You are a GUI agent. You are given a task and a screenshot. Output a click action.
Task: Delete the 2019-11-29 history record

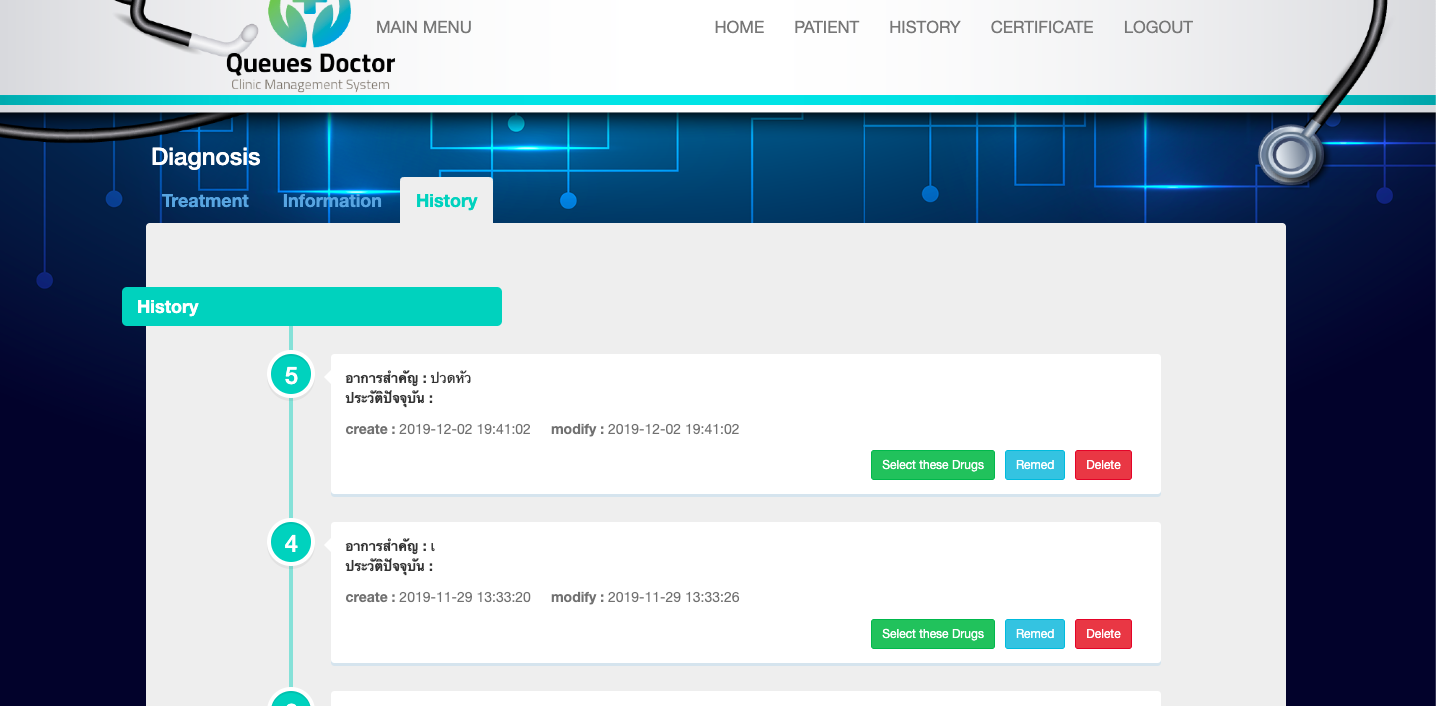point(1103,634)
